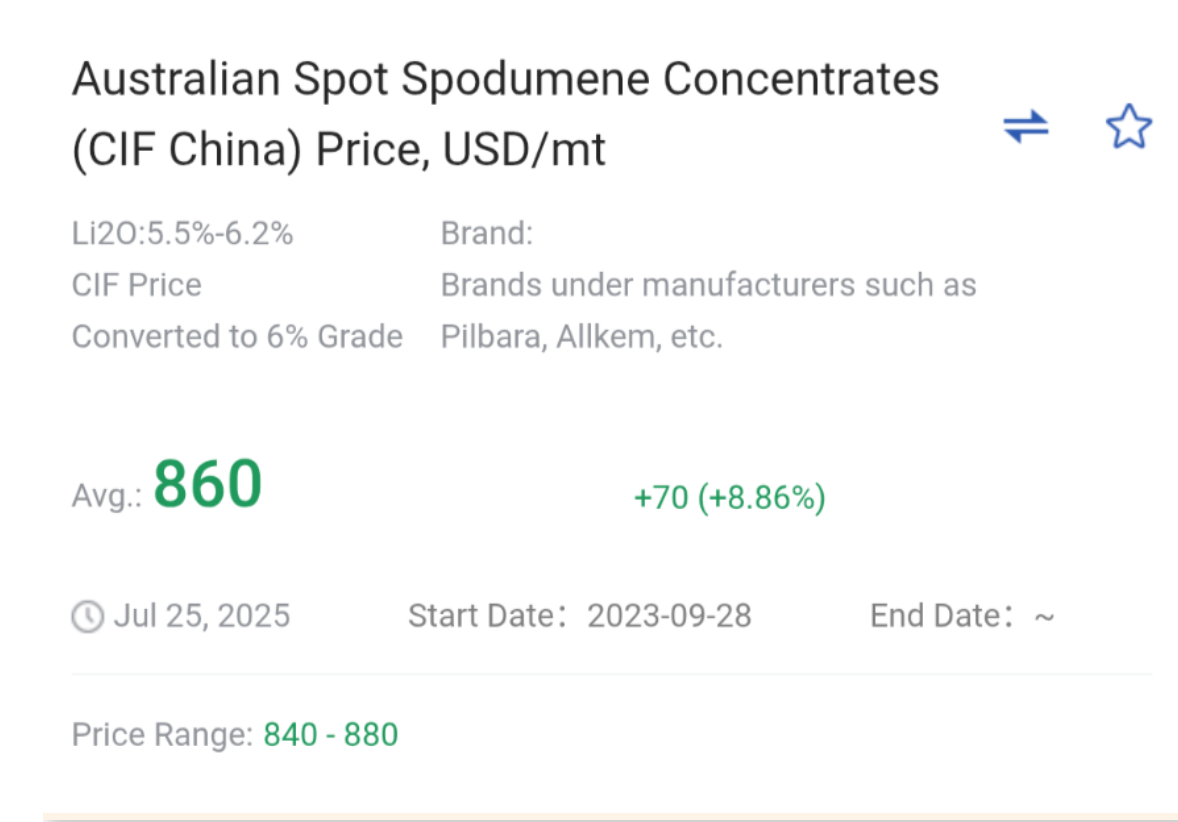This screenshot has height=822, width=1178.
Task: Click the Brand: label
Action: (487, 234)
